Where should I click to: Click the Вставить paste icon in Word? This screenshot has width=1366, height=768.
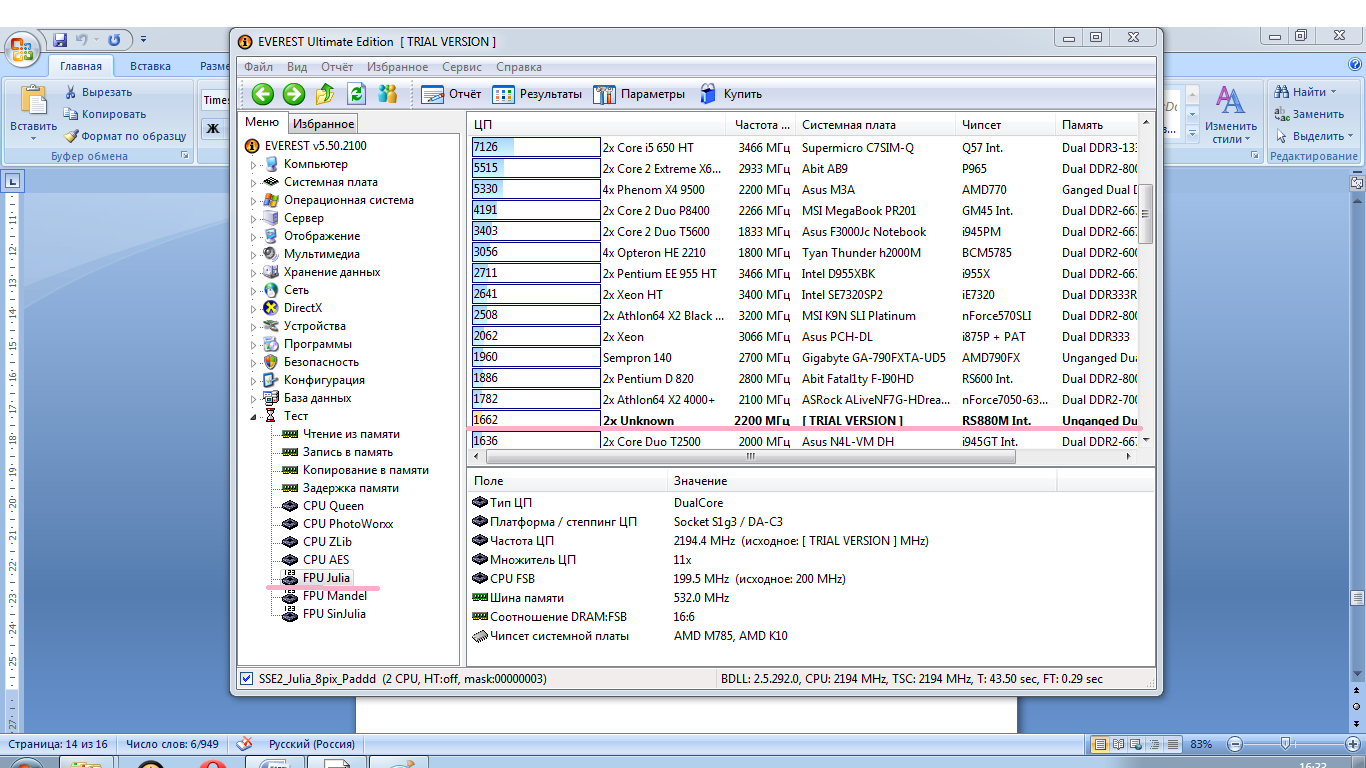[34, 101]
